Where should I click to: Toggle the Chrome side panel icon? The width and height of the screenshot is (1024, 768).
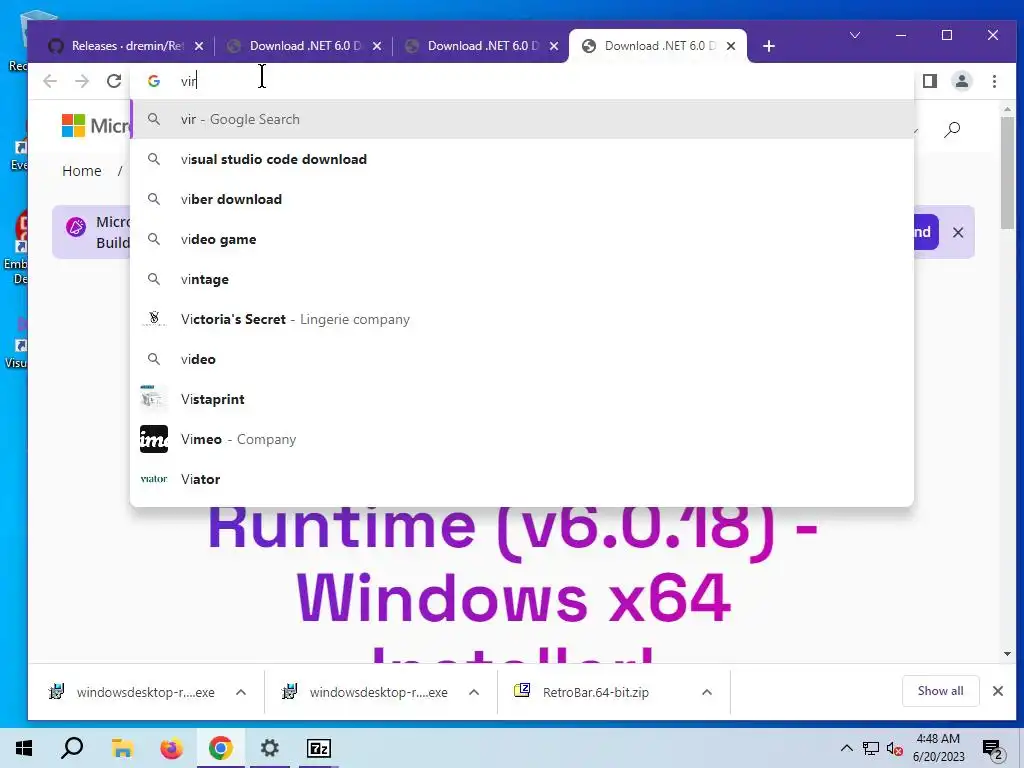(x=930, y=81)
